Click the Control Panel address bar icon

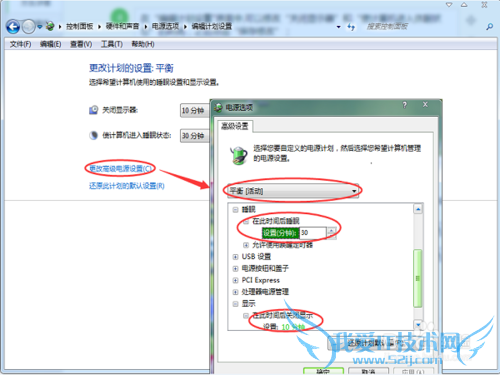pos(50,26)
